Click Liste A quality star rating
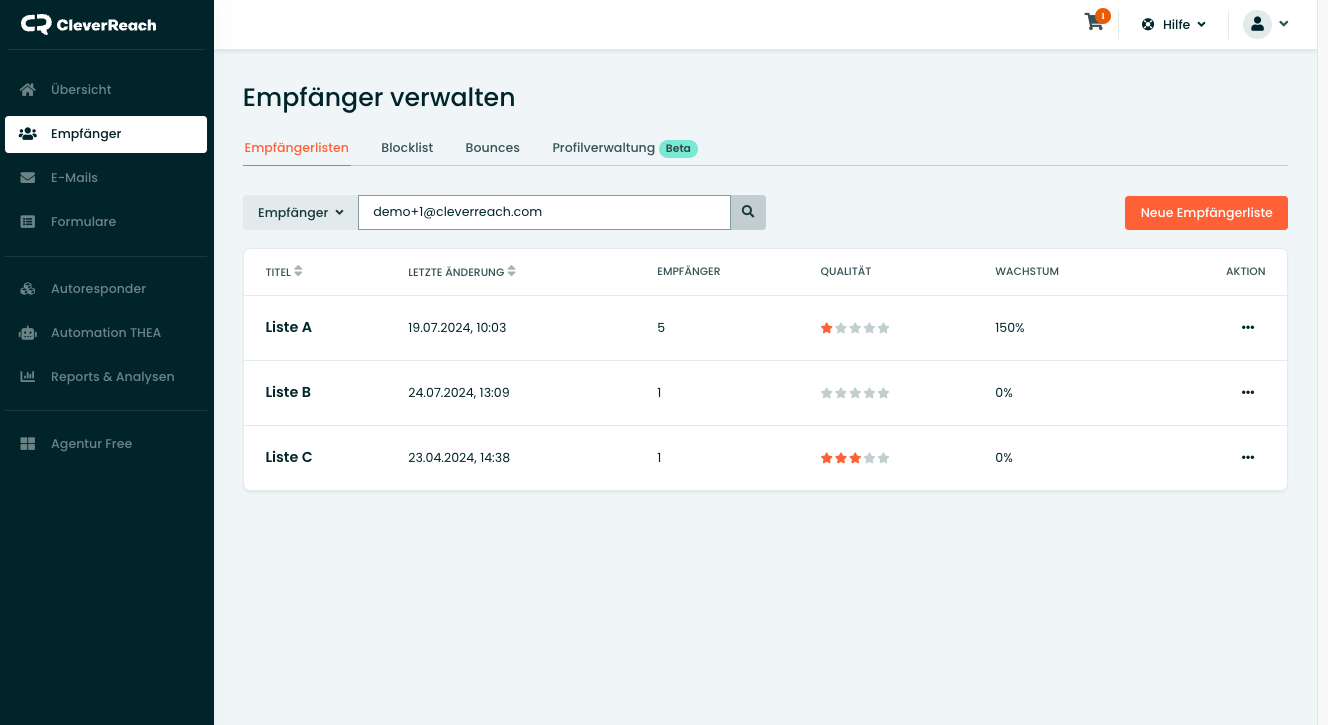The height and width of the screenshot is (725, 1328). [855, 328]
